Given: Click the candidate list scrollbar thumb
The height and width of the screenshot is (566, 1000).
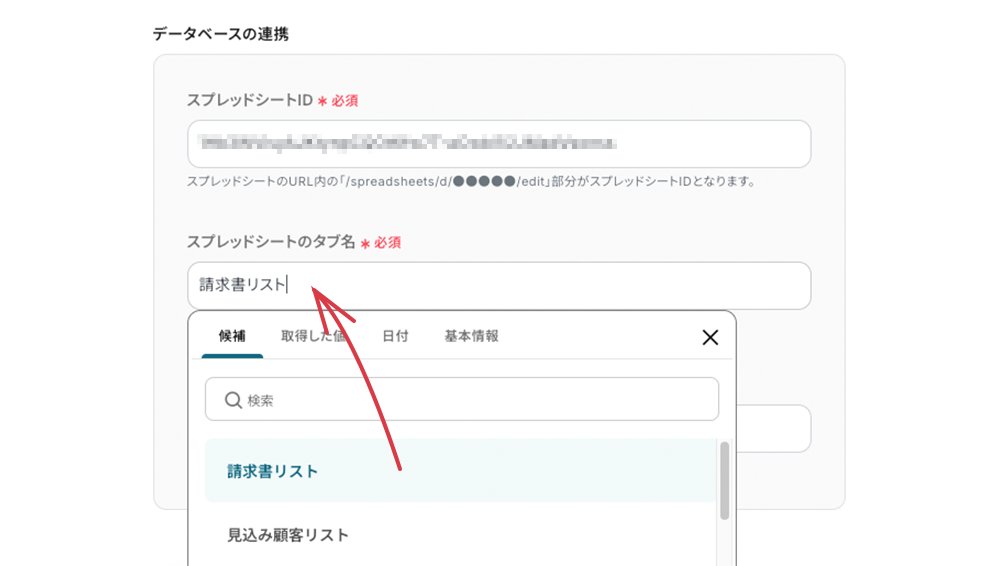Looking at the screenshot, I should coord(724,480).
